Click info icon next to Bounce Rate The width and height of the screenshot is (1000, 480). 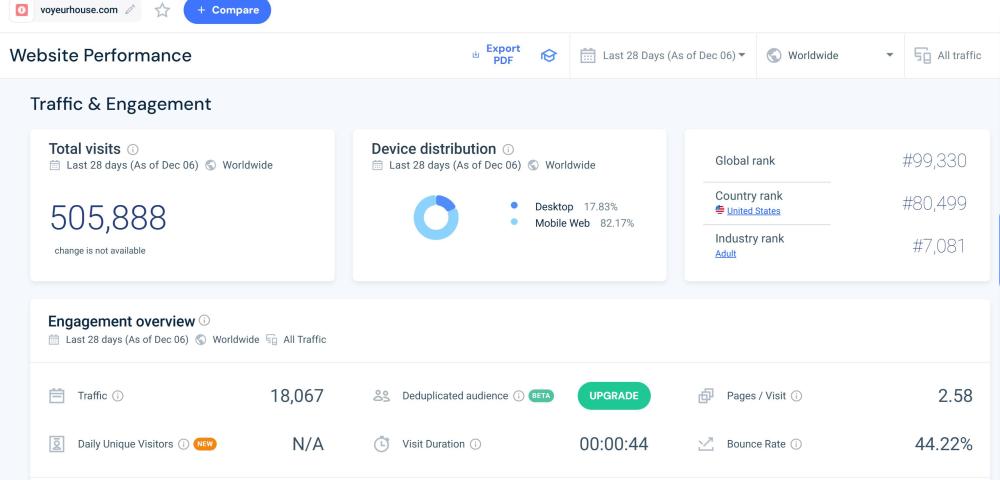point(796,444)
